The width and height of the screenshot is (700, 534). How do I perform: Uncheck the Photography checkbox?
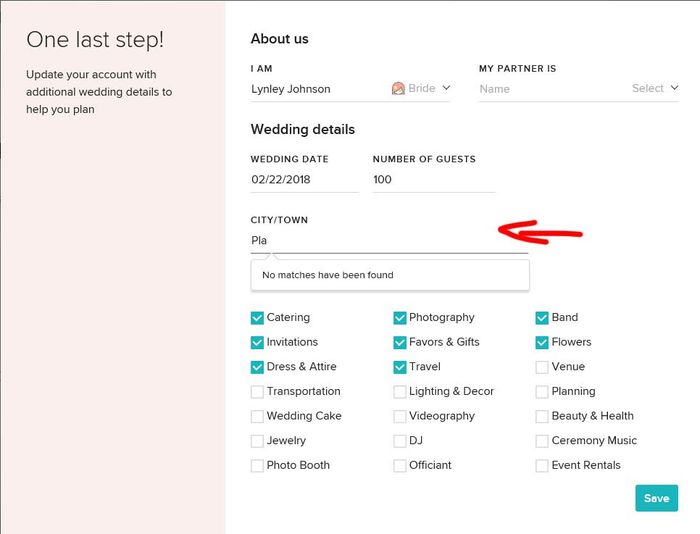point(400,318)
